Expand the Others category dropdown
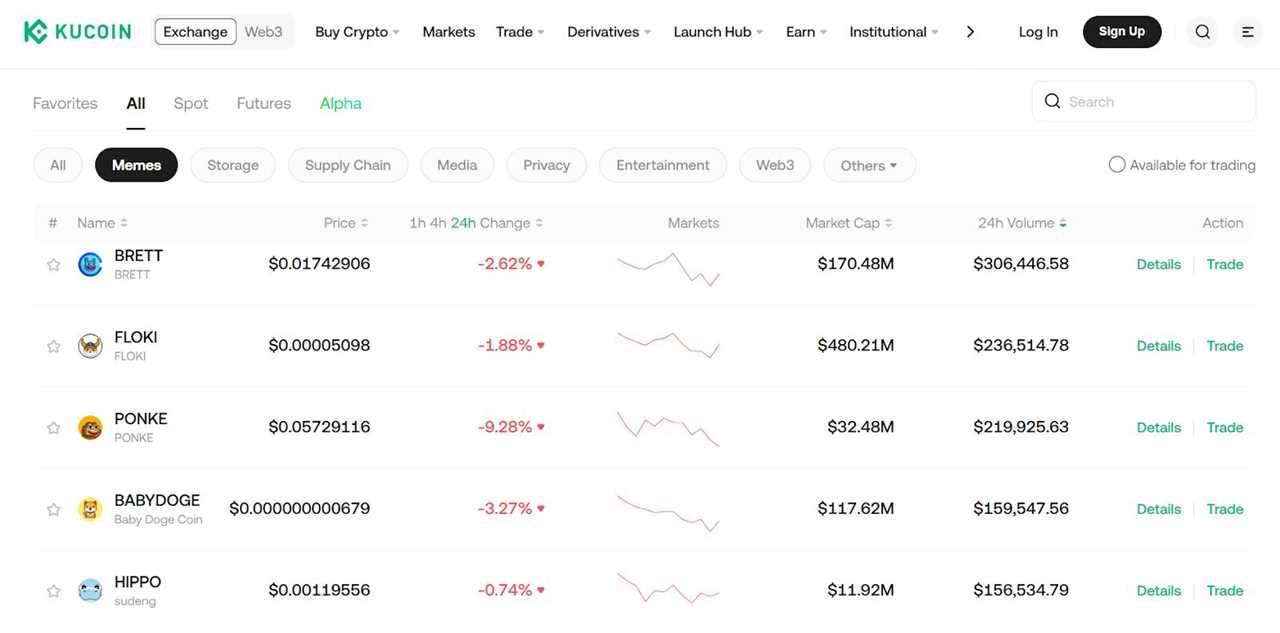The width and height of the screenshot is (1280, 633). point(869,164)
